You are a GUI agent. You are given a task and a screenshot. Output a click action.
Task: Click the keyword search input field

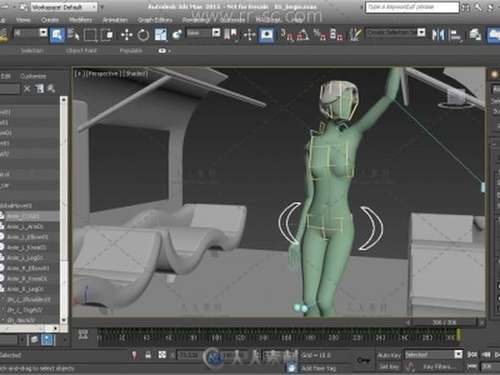click(x=412, y=7)
